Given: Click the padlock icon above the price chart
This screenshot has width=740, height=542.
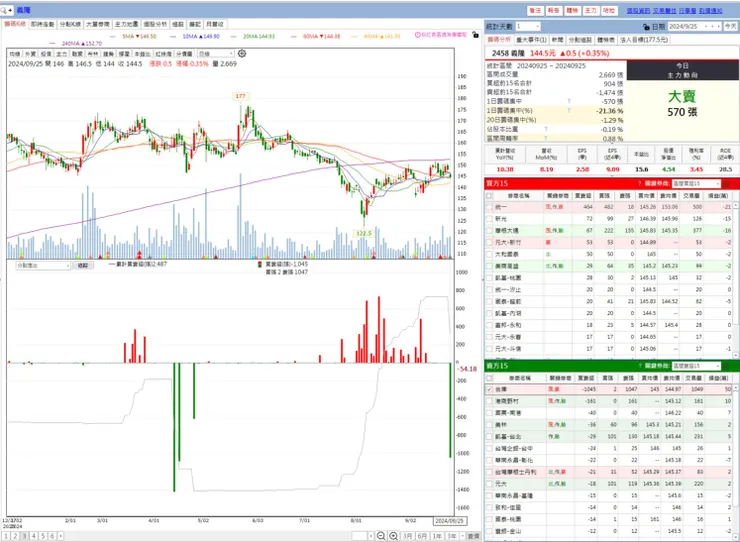Looking at the screenshot, I should [x=475, y=35].
